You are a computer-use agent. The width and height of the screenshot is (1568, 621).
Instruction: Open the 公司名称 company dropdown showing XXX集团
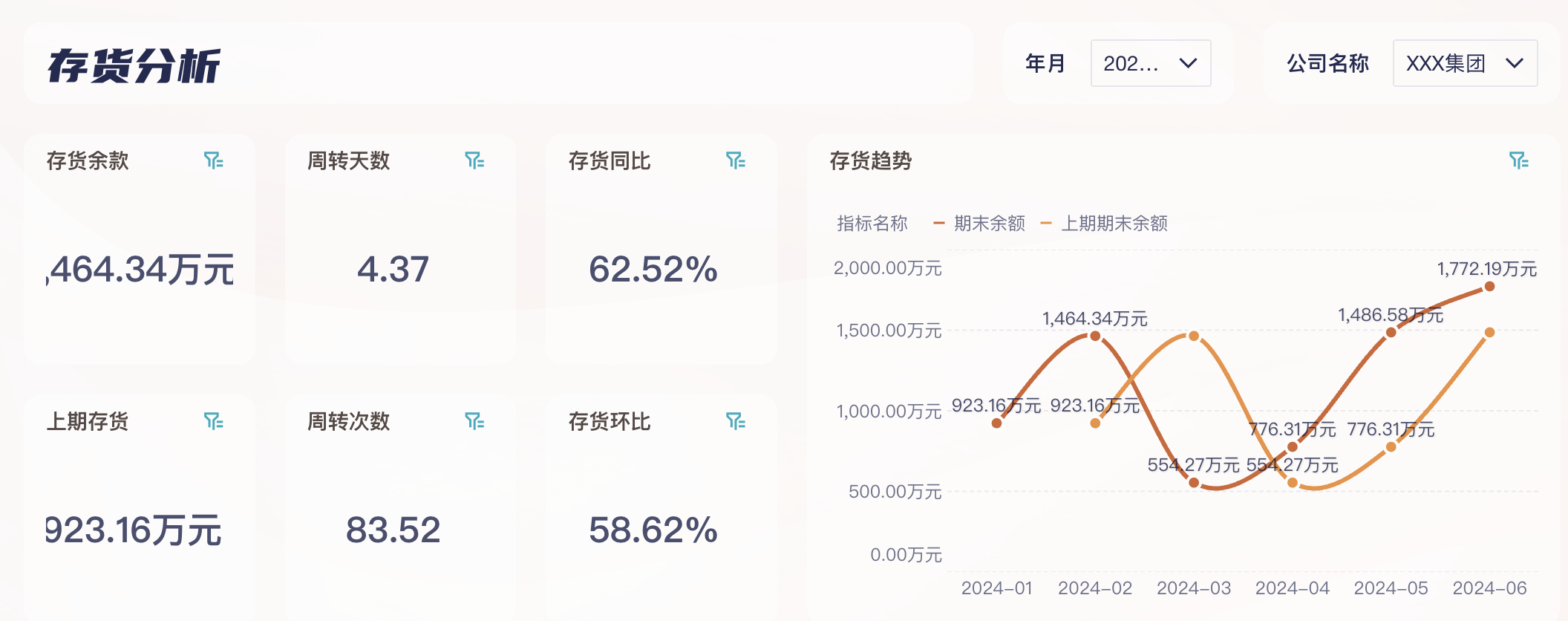1464,63
